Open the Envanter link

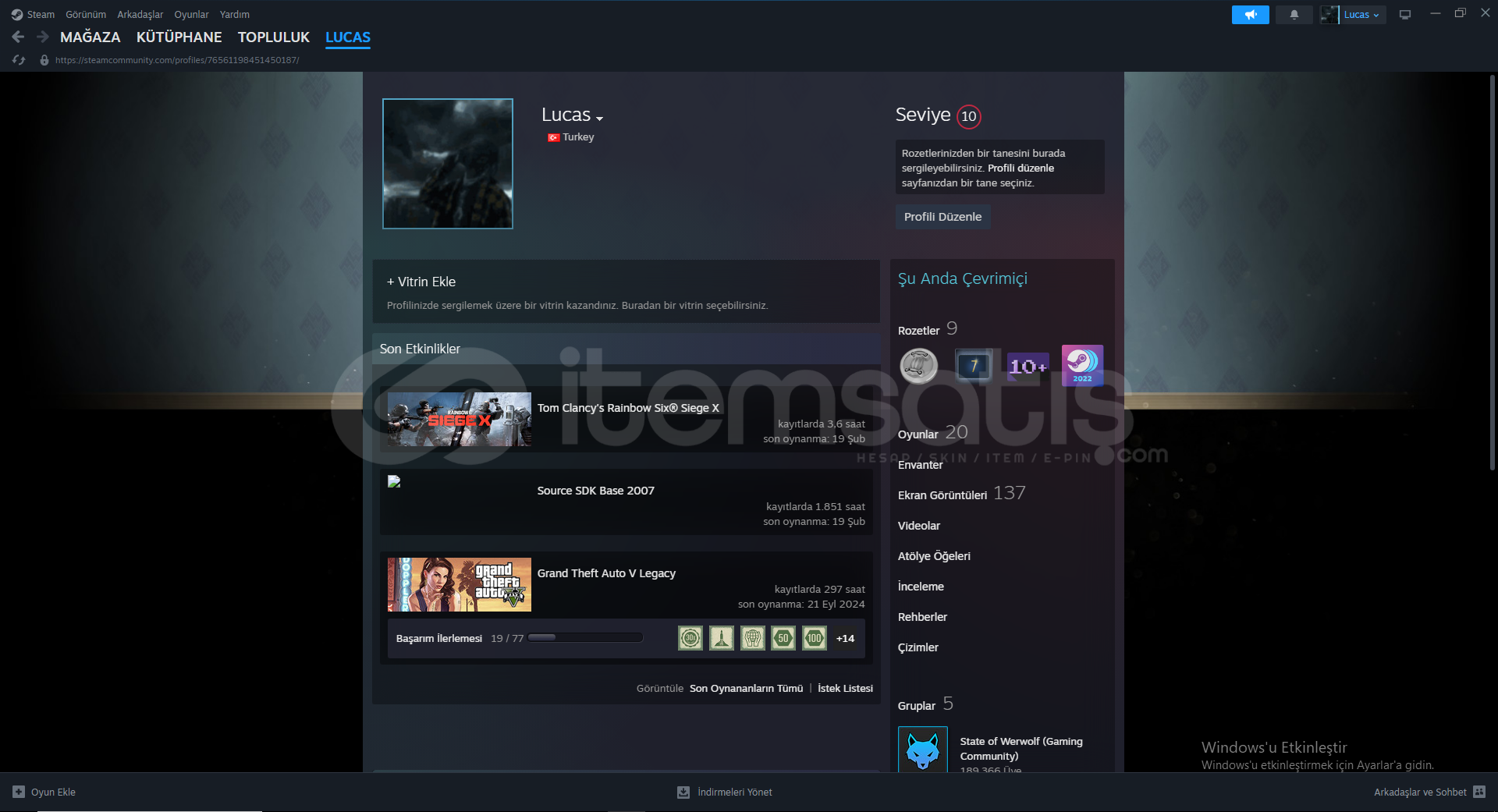pos(921,465)
